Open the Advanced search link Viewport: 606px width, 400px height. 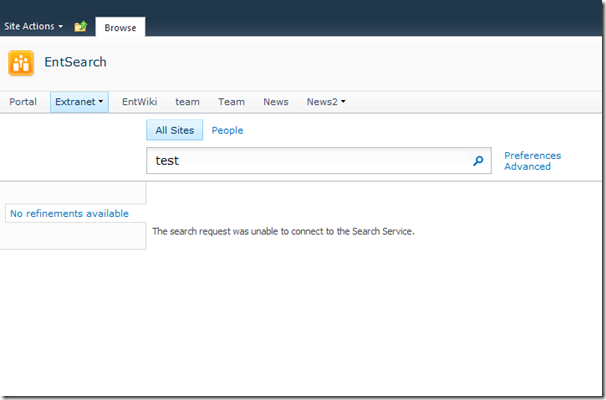click(528, 167)
